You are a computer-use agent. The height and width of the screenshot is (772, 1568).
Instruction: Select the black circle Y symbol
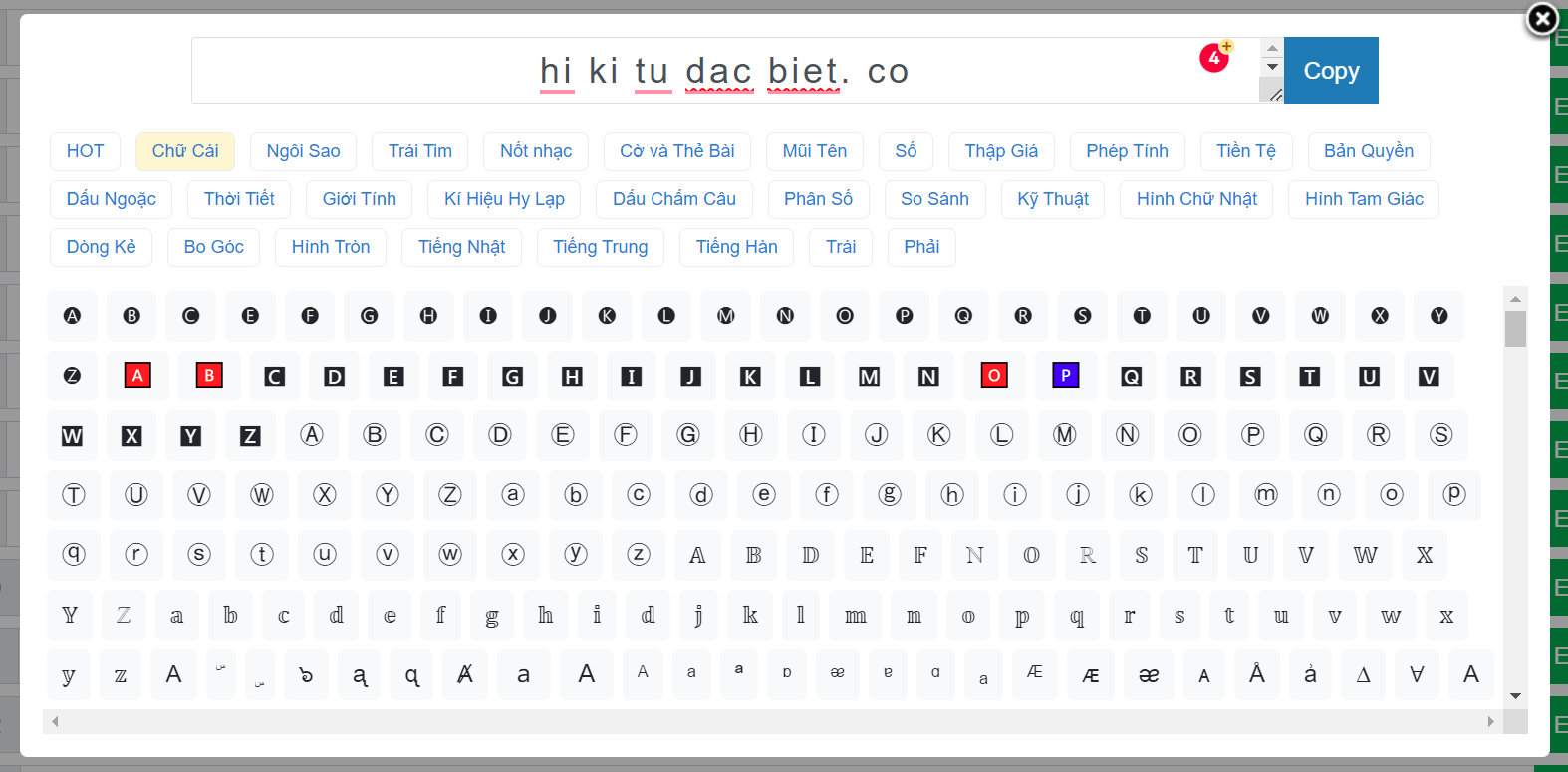coord(1439,316)
